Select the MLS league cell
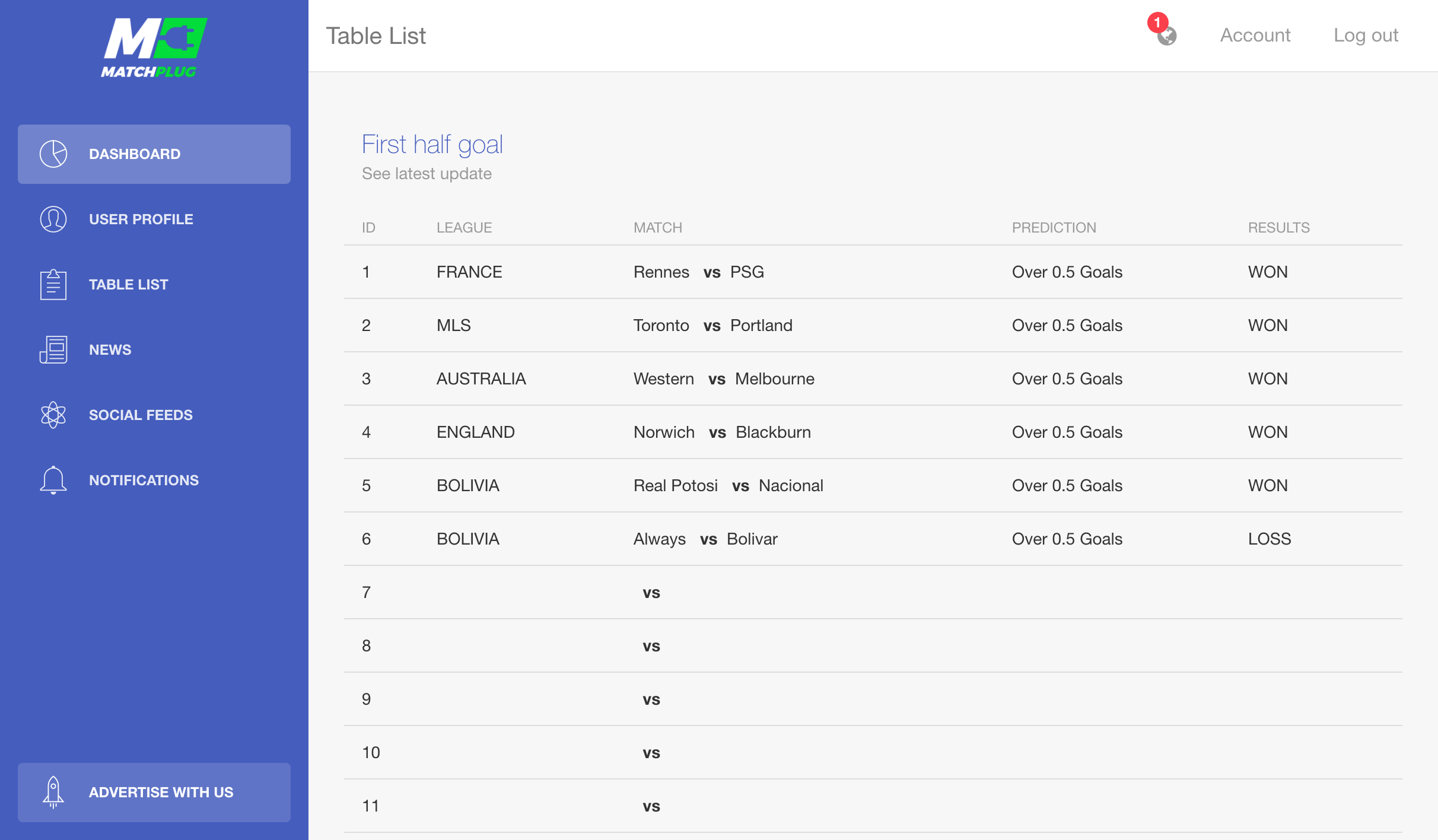 coord(454,326)
